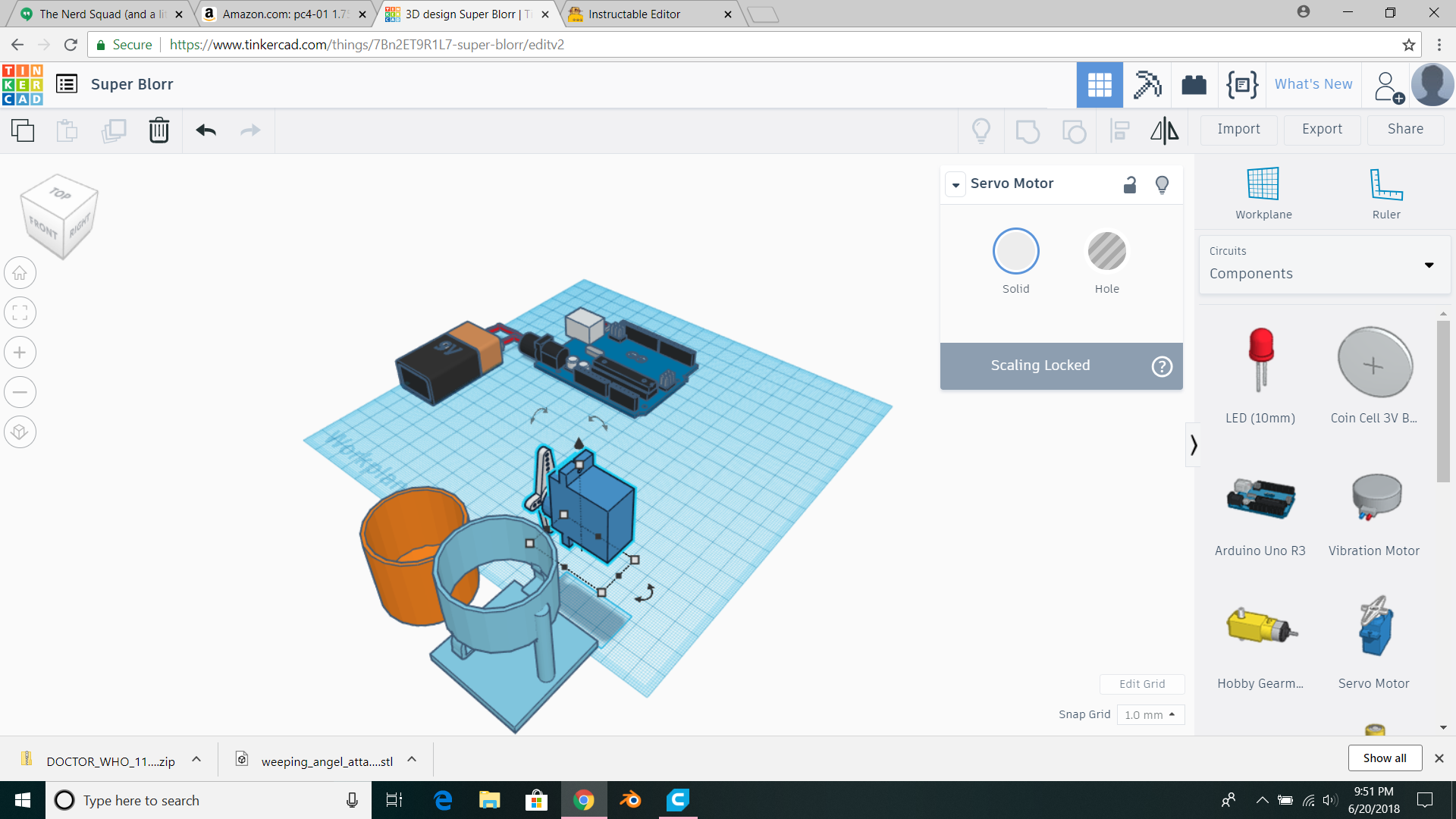Open the user profile avatar
The image size is (1456, 819).
click(1432, 84)
